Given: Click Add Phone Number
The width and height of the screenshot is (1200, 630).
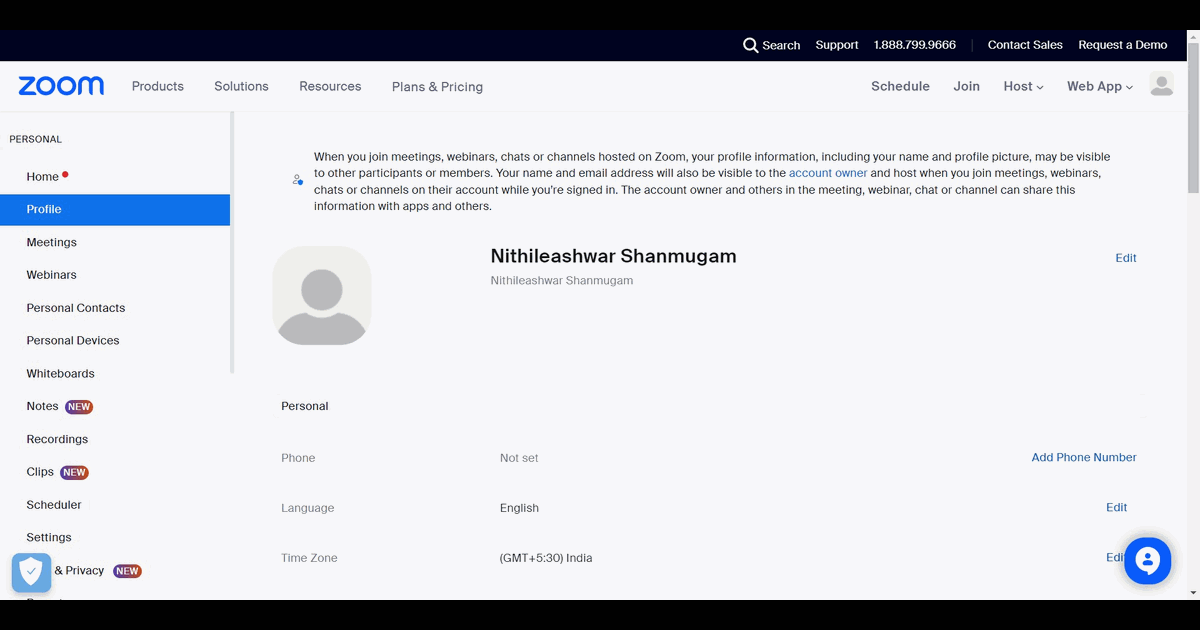Looking at the screenshot, I should click(1084, 457).
